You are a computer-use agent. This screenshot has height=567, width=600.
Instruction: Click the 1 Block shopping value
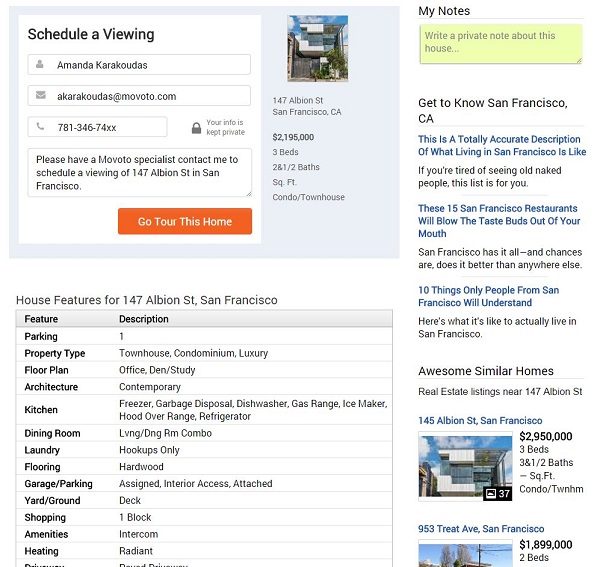coord(135,517)
